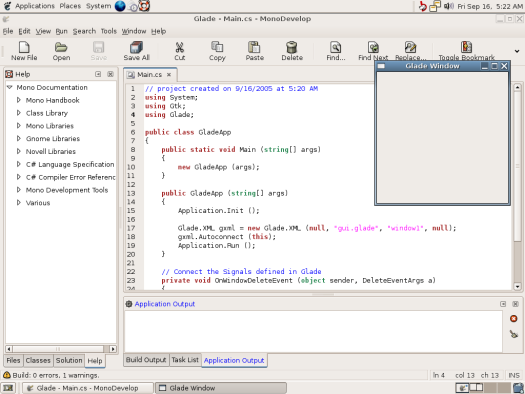Open the Search menu
The image size is (525, 394).
coord(84,31)
